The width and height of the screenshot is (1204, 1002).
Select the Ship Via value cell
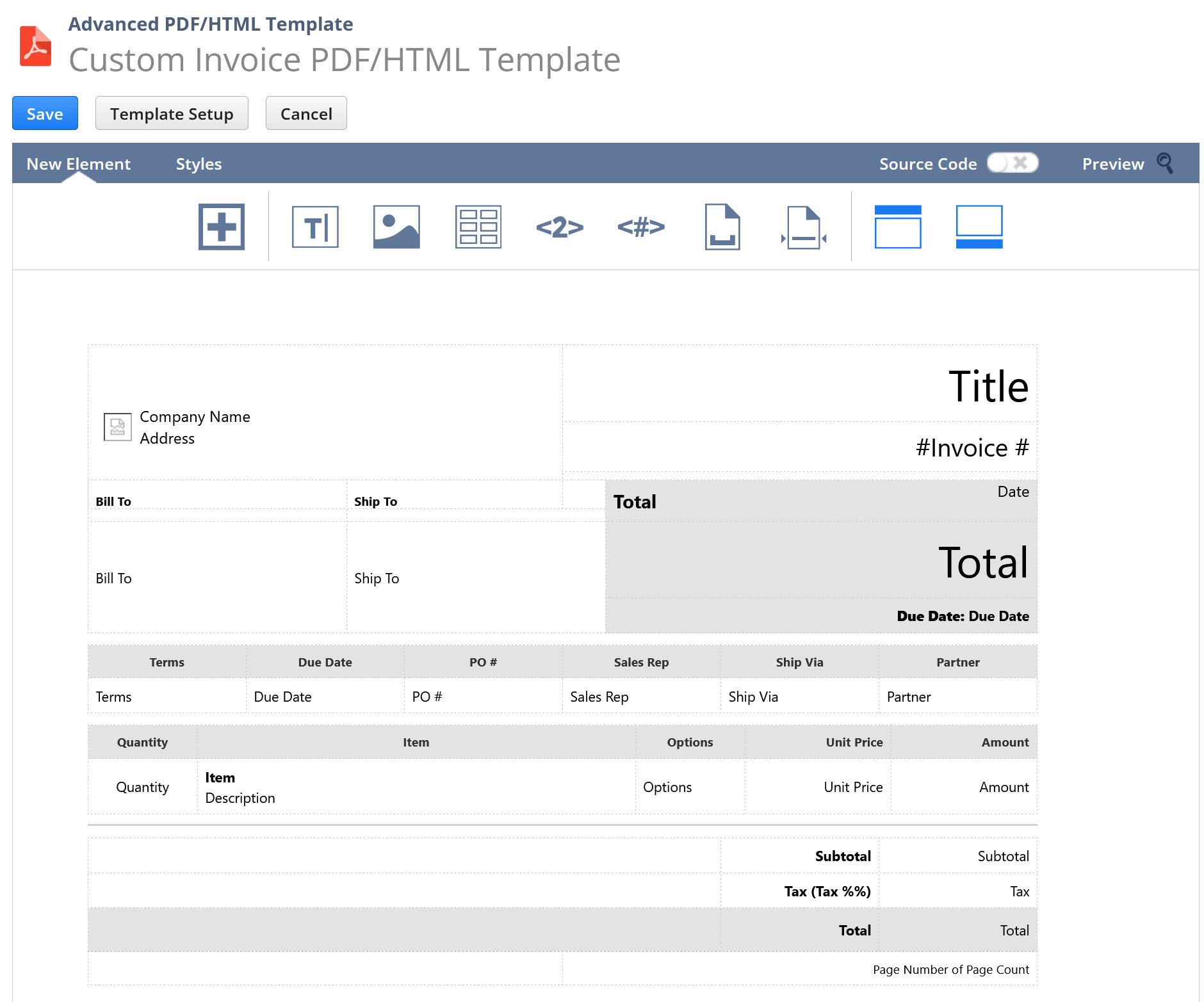point(800,697)
